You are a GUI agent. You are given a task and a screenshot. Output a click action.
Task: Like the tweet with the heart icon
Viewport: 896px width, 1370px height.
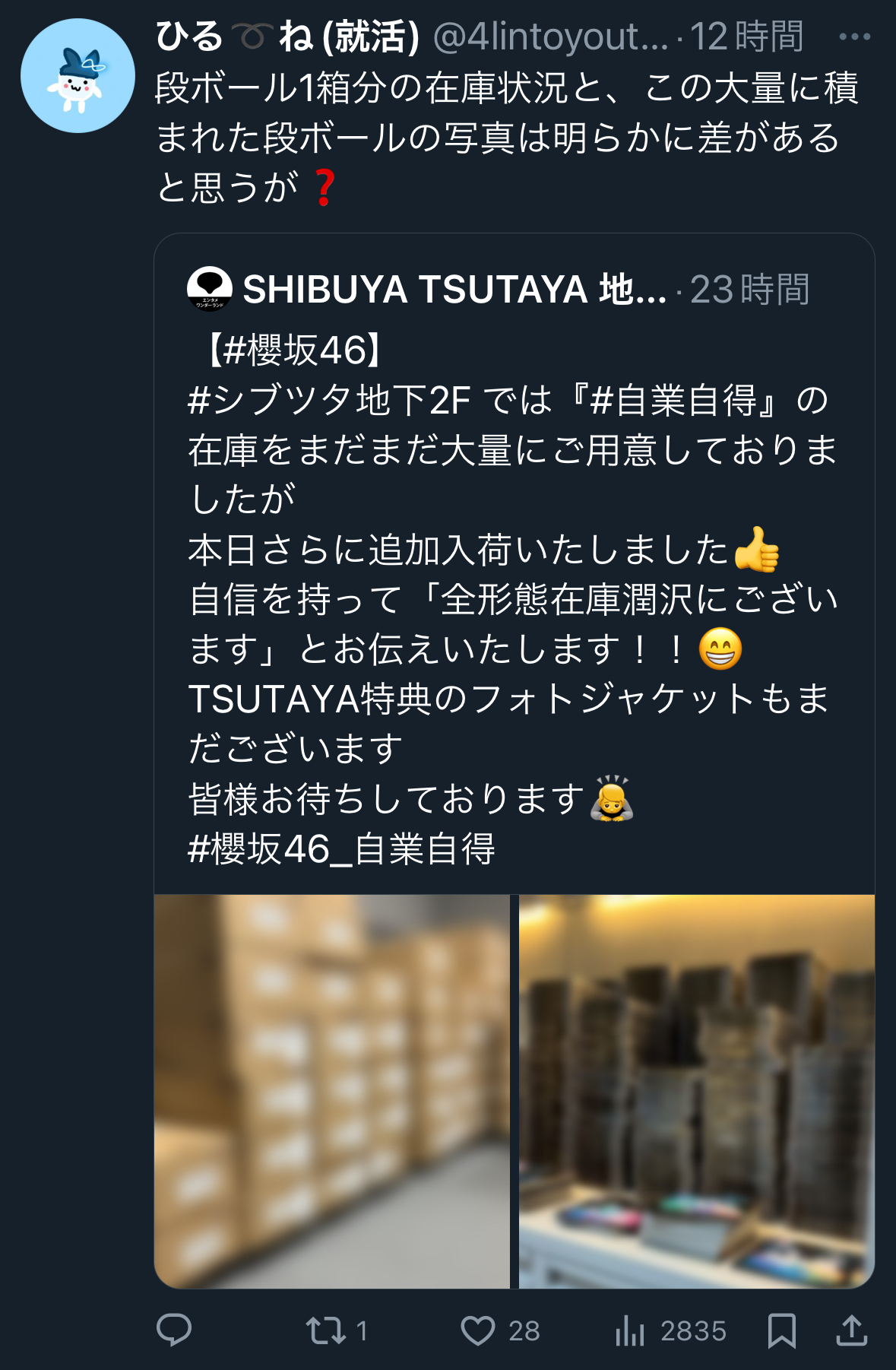coord(499,1330)
